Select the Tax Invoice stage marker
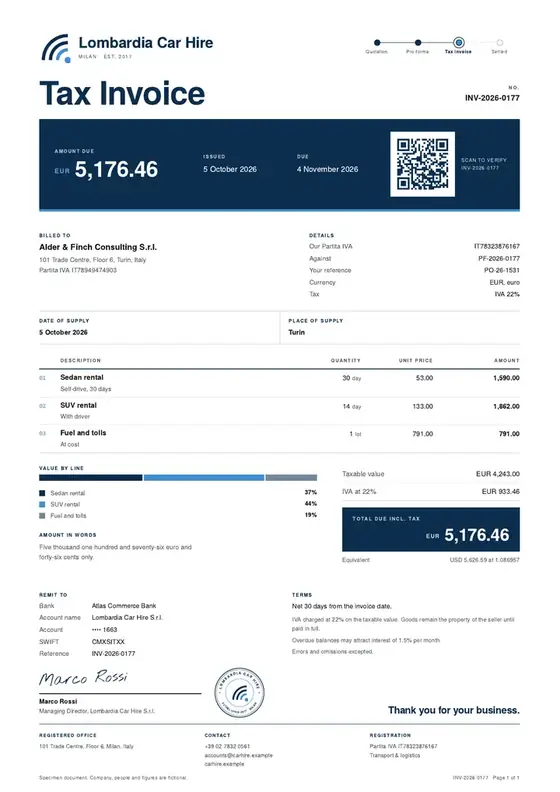Screen dimensions: 560x792 click(x=459, y=43)
